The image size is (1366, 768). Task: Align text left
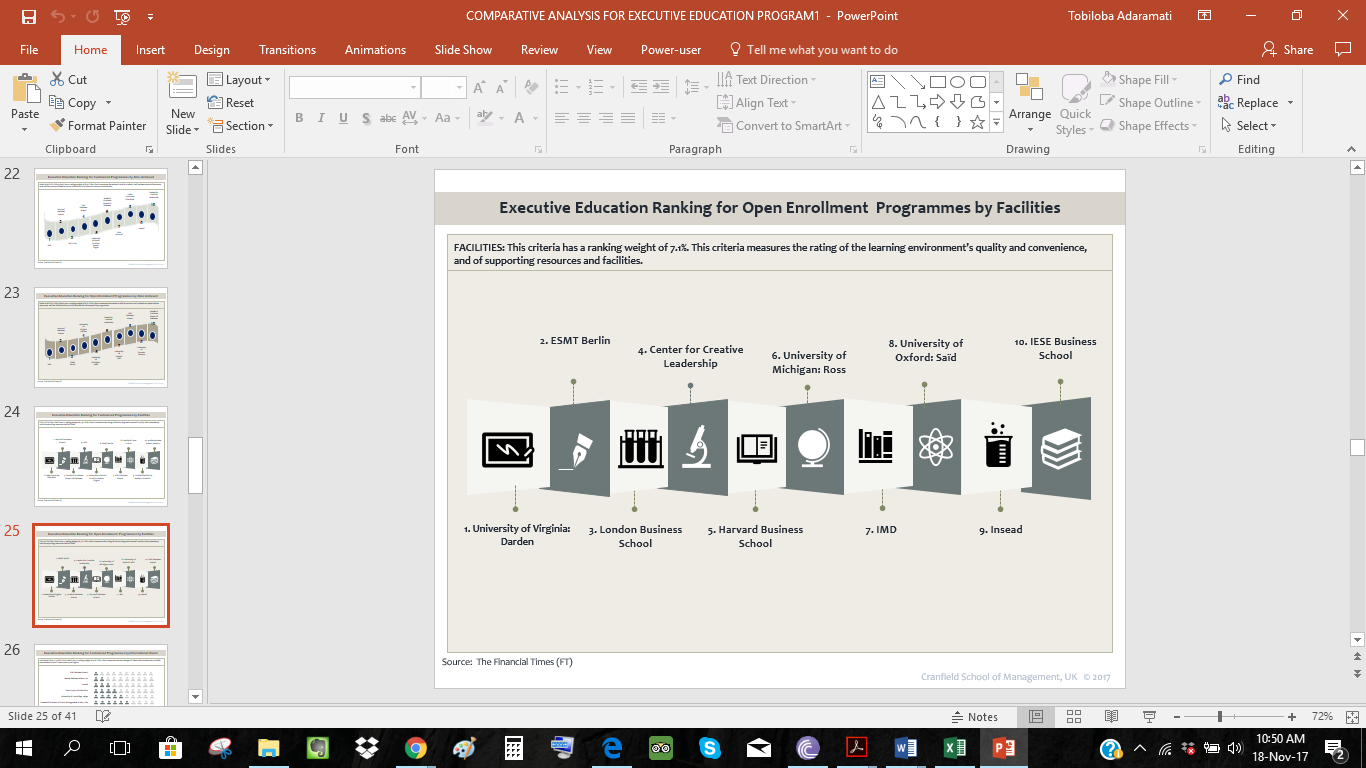[x=561, y=118]
